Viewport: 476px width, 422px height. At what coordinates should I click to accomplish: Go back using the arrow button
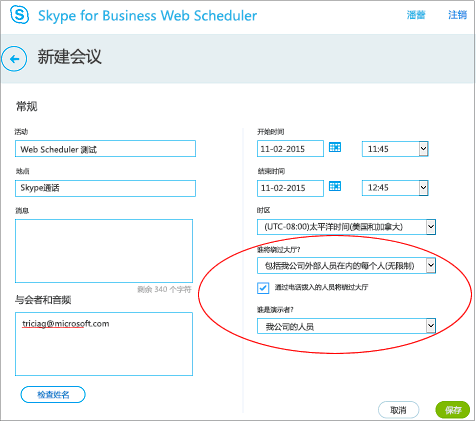coord(14,59)
